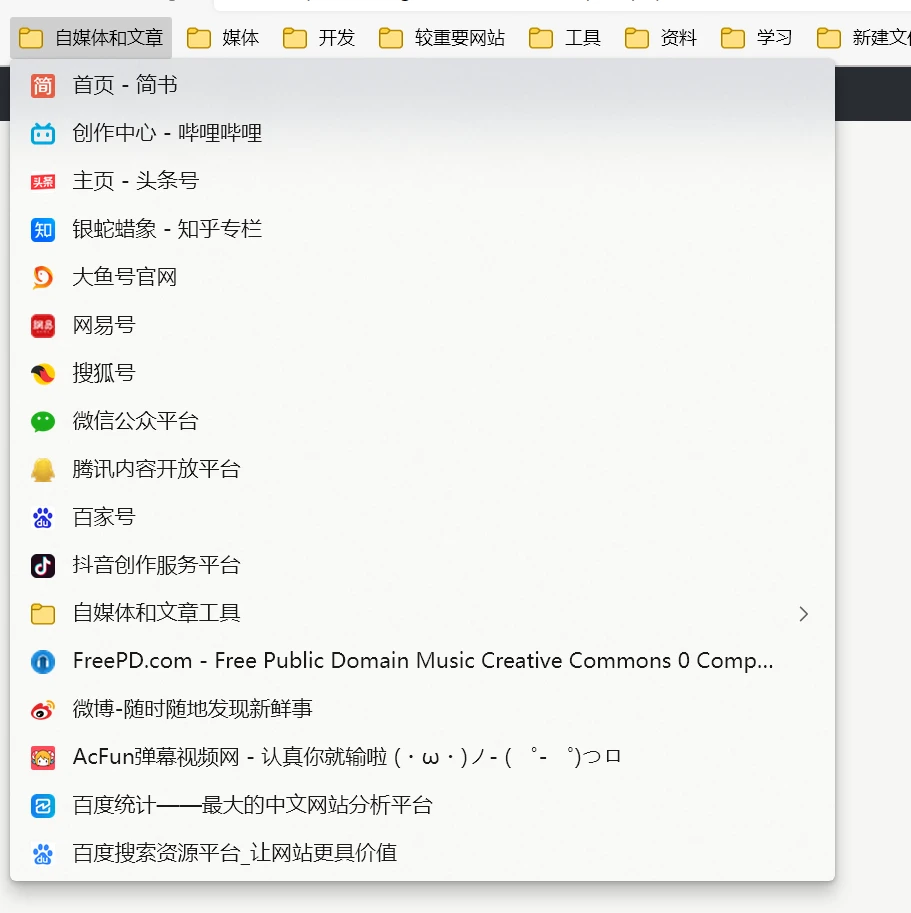Click the 搜狐号 fox favicon

[42, 373]
